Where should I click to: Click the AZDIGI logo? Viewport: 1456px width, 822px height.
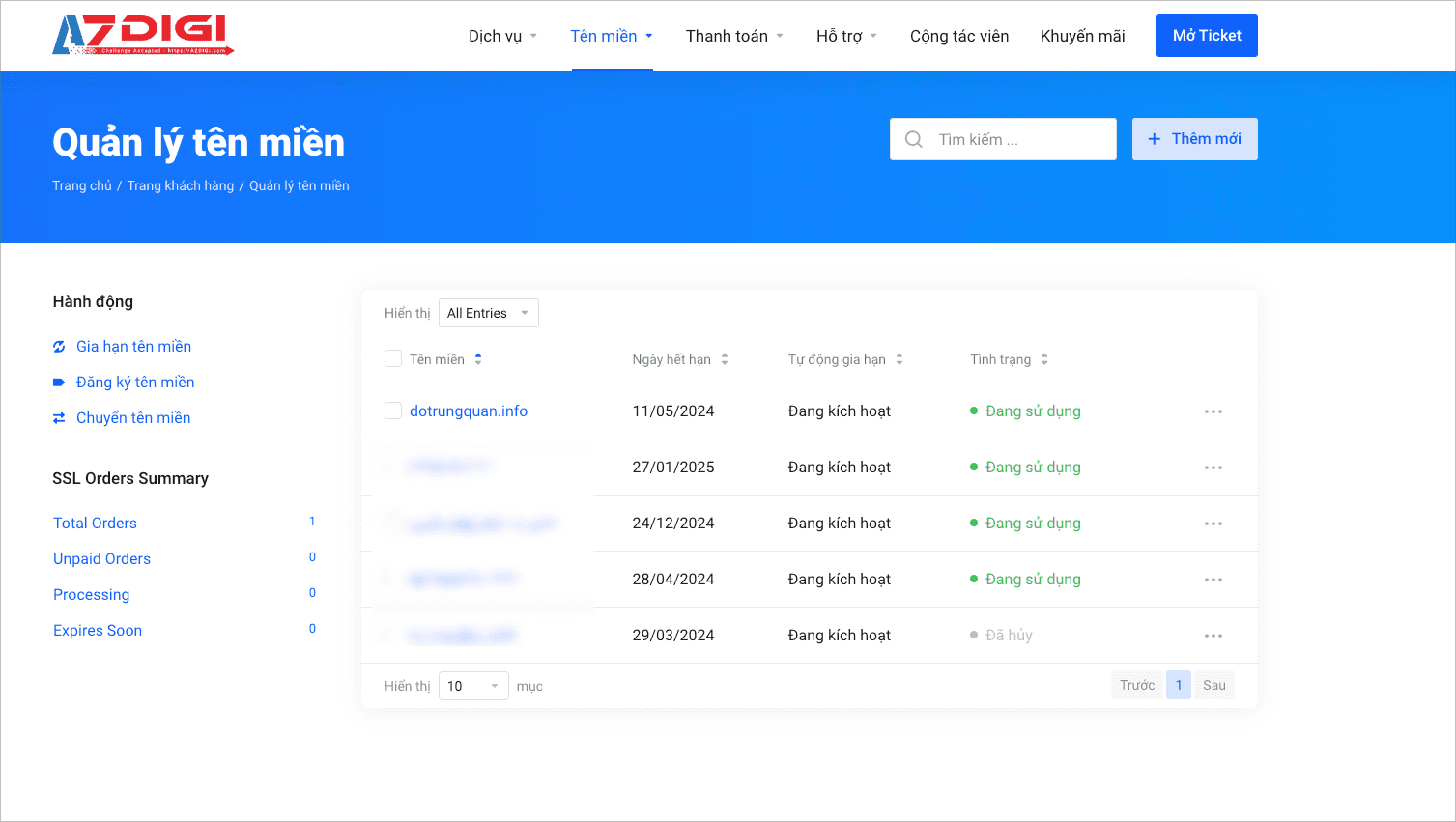coord(142,36)
